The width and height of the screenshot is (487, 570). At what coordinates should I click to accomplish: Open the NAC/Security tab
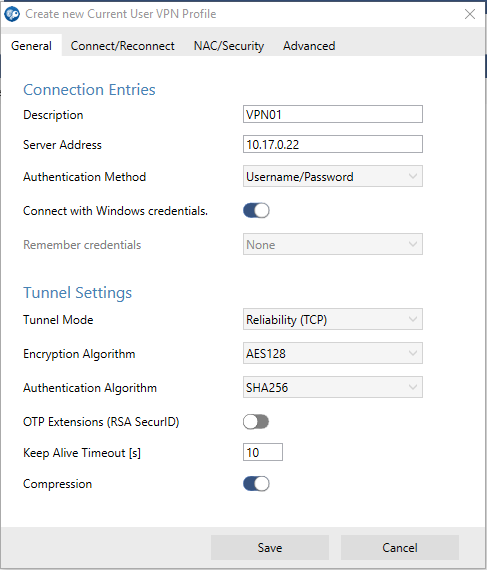(x=229, y=46)
